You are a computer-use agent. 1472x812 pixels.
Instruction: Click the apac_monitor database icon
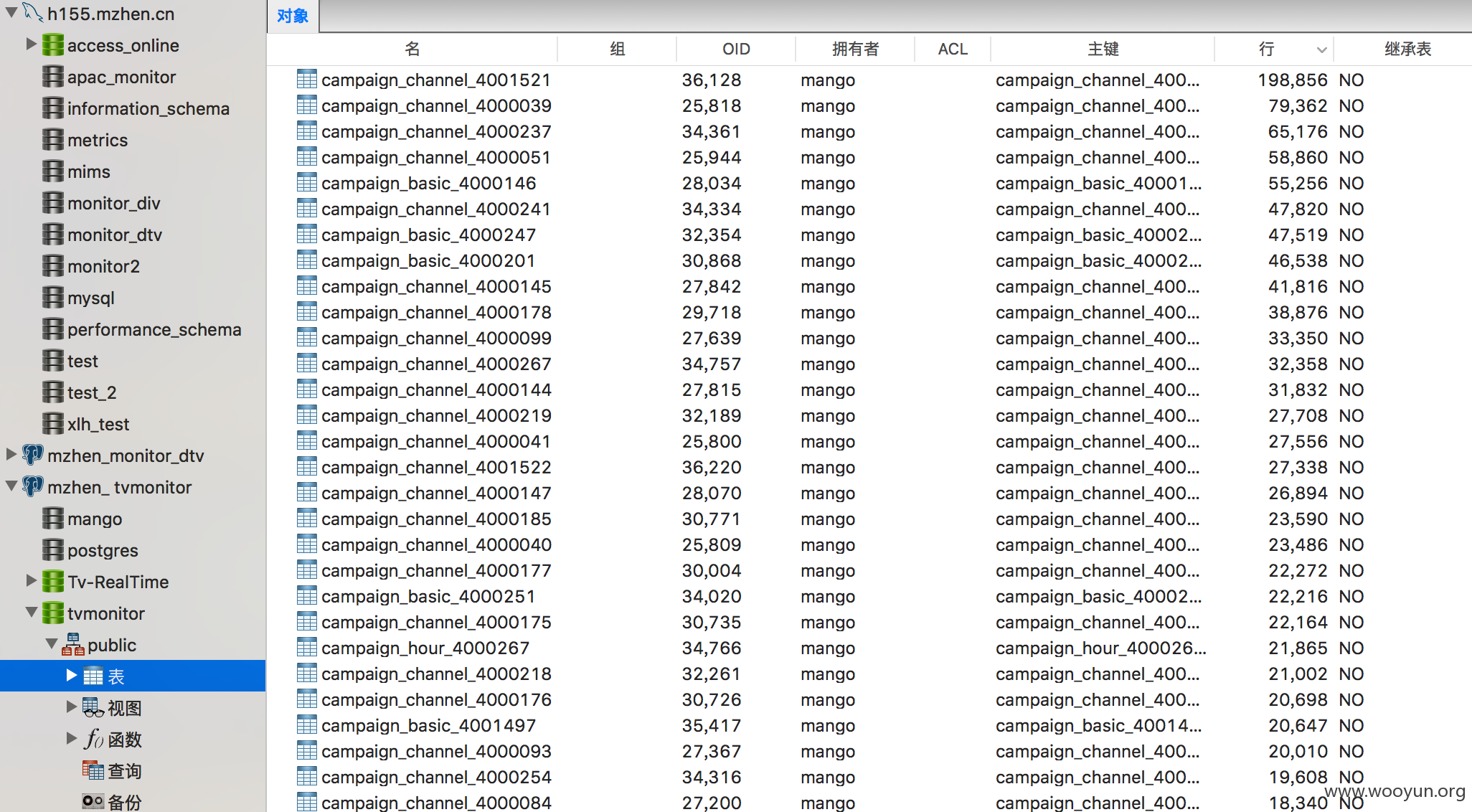53,77
